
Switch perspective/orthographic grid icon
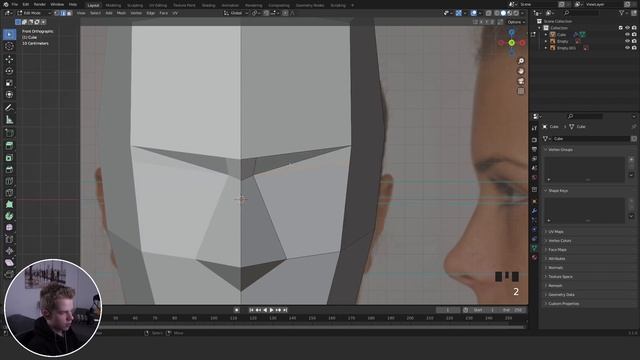(x=521, y=91)
